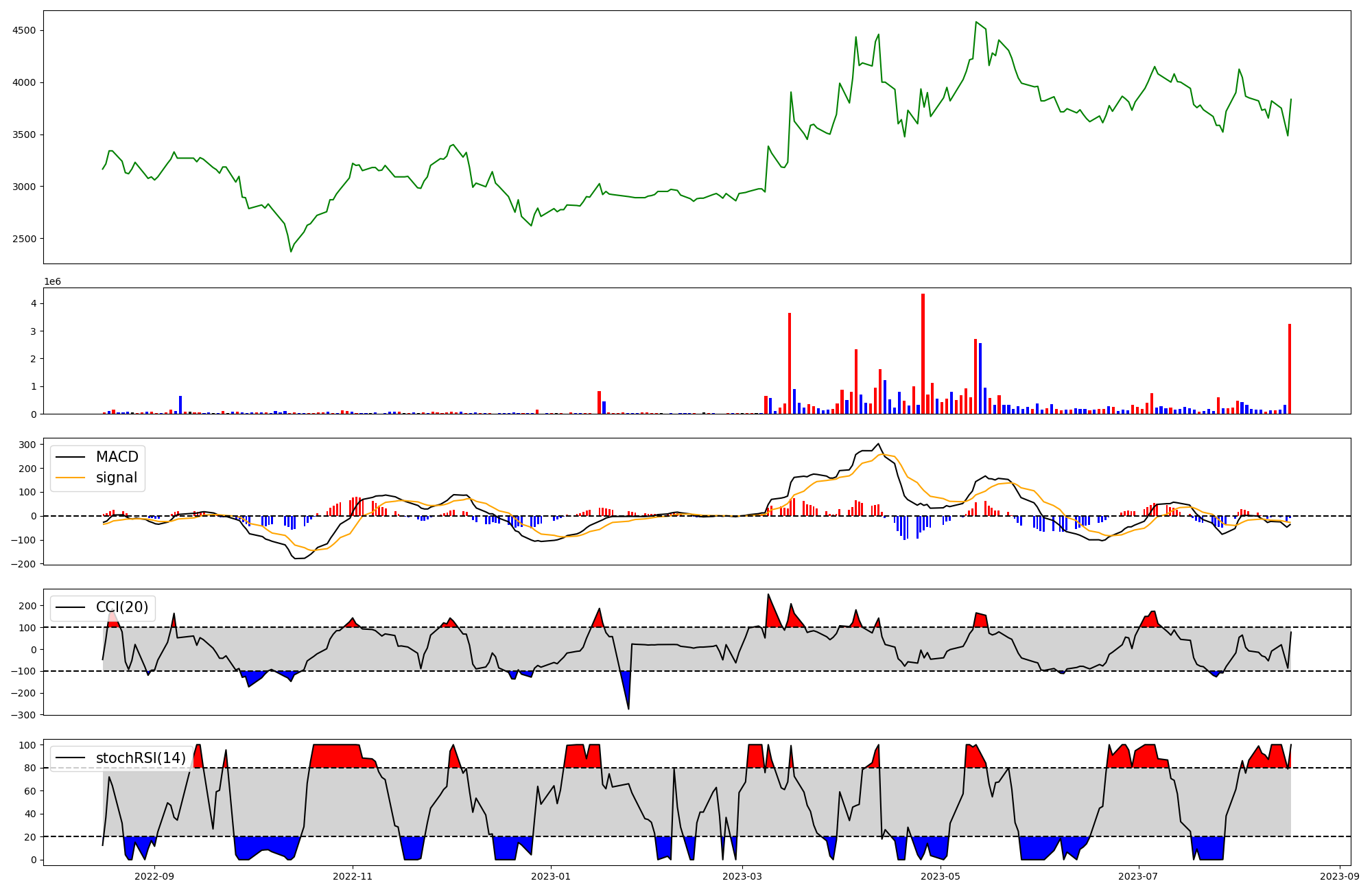Click the 300 label on the MACD axis

click(27, 445)
